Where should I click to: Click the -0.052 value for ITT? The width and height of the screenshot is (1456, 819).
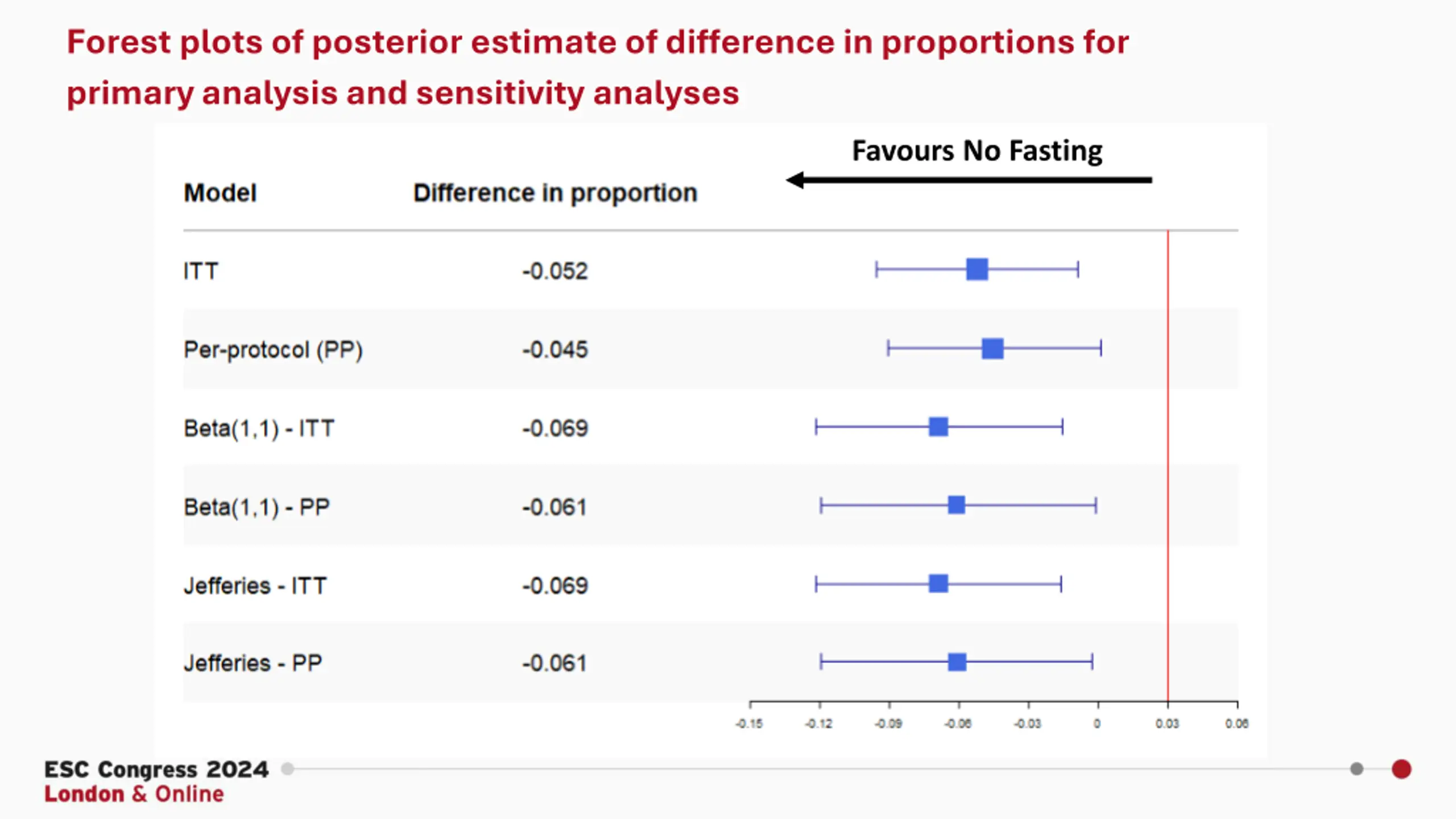pyautogui.click(x=555, y=271)
